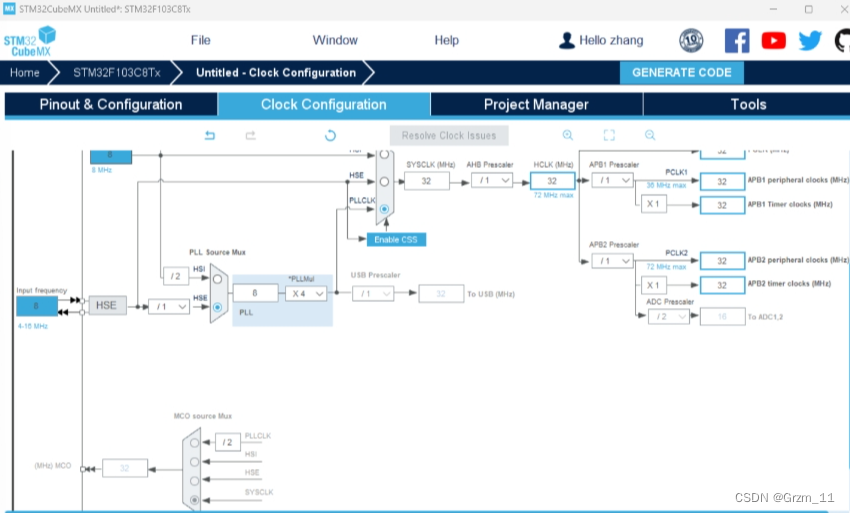850x513 pixels.
Task: Open the HSE /1 prescaler dropdown
Action: tap(169, 306)
